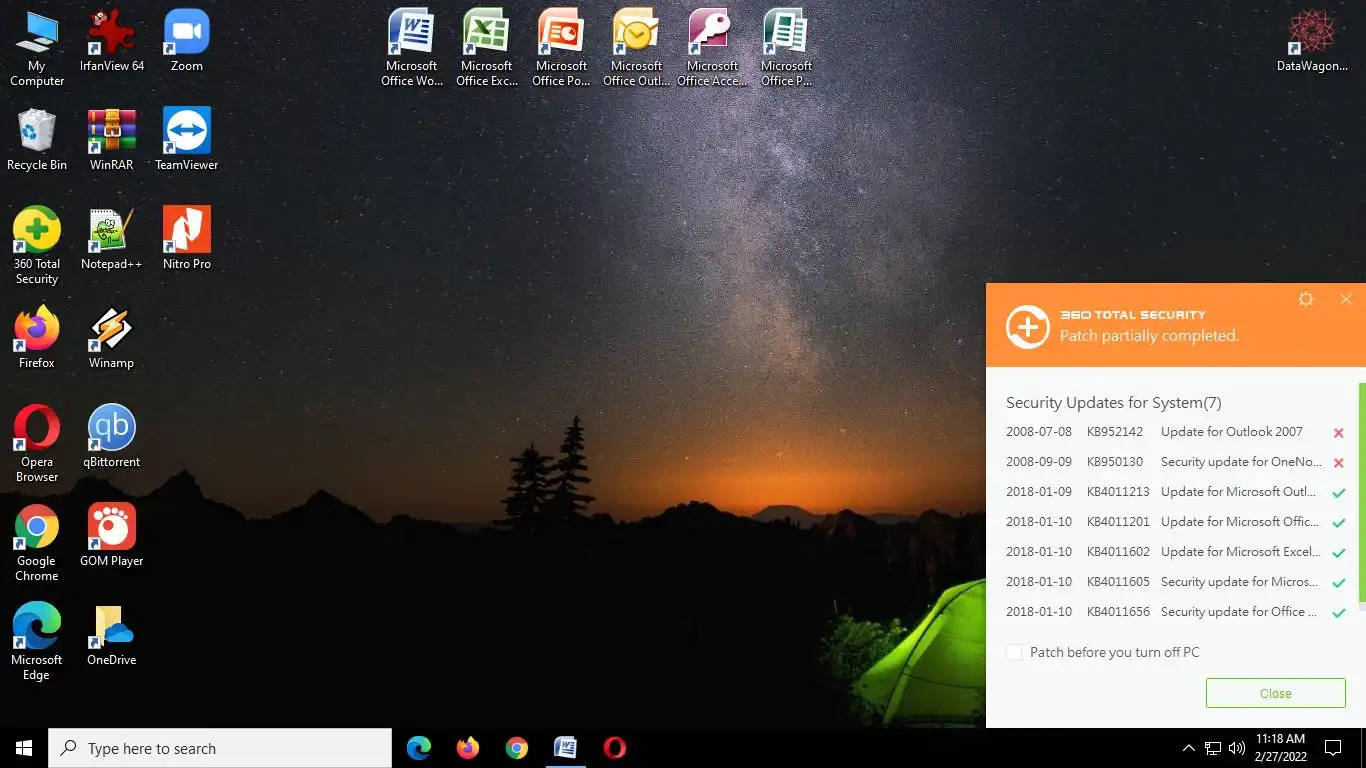Screen dimensions: 1366x768
Task: Click the qBittorrent shortcut
Action: coord(112,436)
